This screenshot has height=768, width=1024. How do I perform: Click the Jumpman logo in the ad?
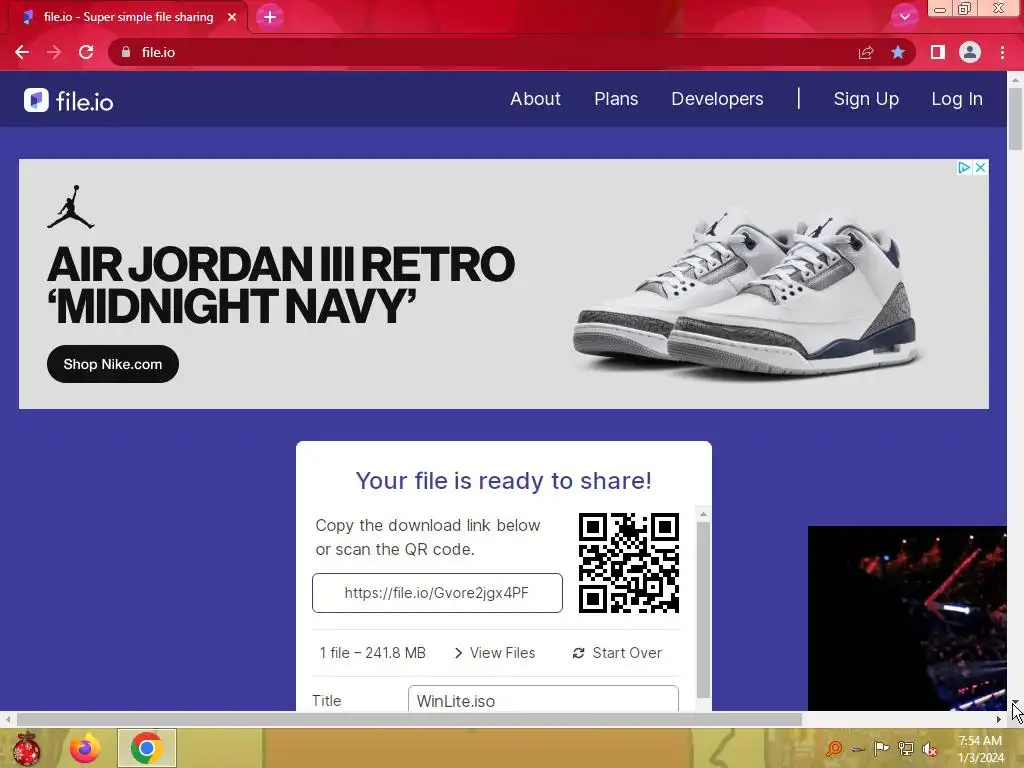tap(71, 207)
